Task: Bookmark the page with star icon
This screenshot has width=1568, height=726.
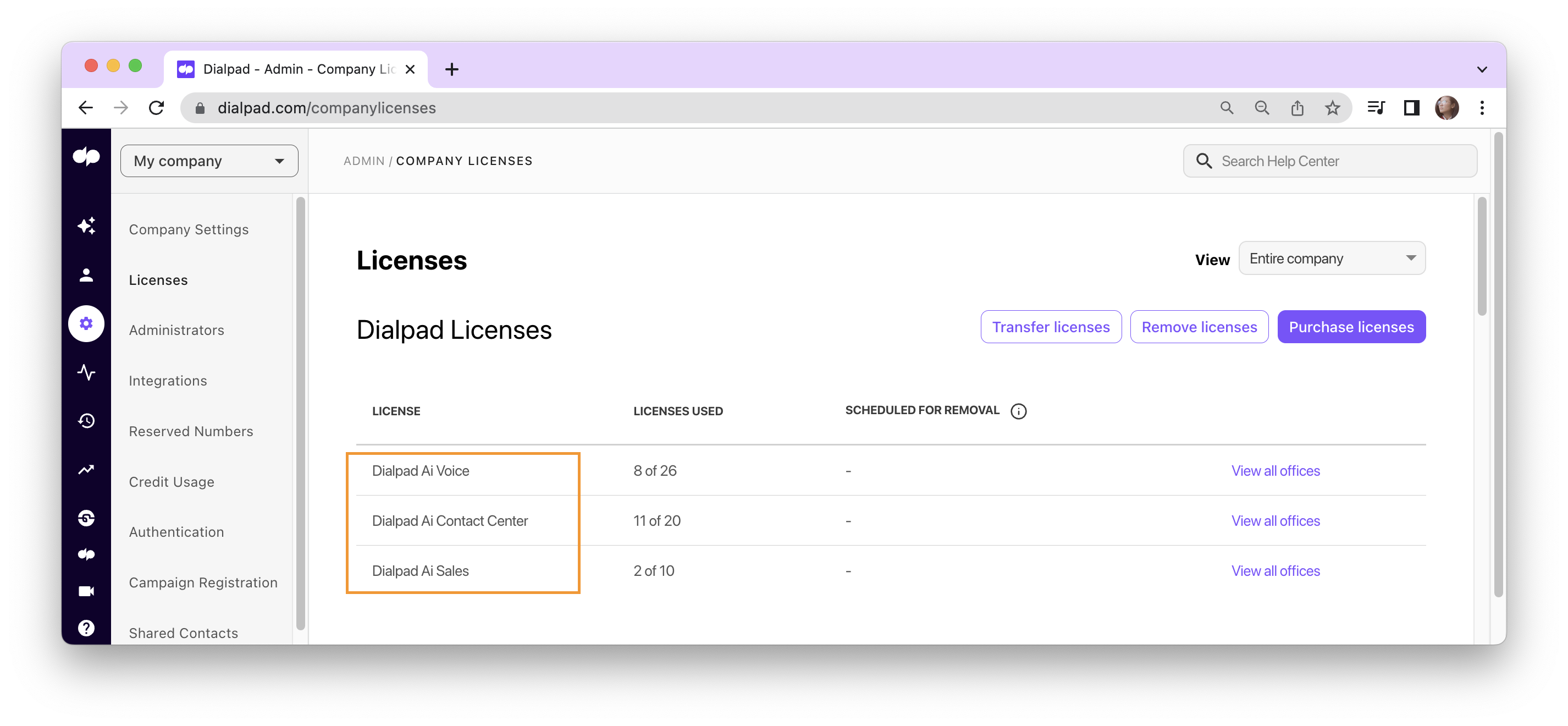Action: (x=1333, y=108)
